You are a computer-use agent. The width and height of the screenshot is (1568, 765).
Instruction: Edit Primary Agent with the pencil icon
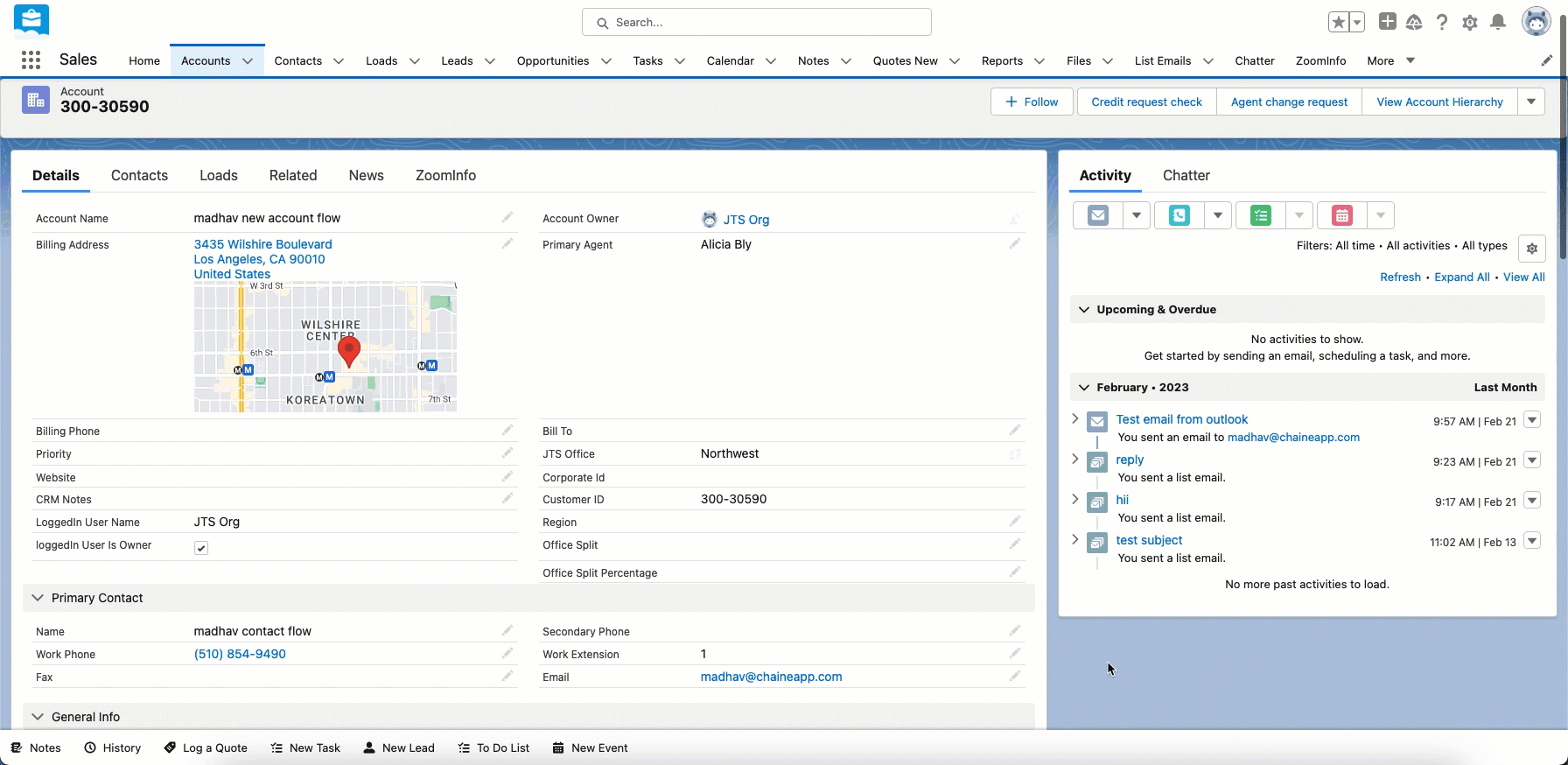pyautogui.click(x=1015, y=243)
